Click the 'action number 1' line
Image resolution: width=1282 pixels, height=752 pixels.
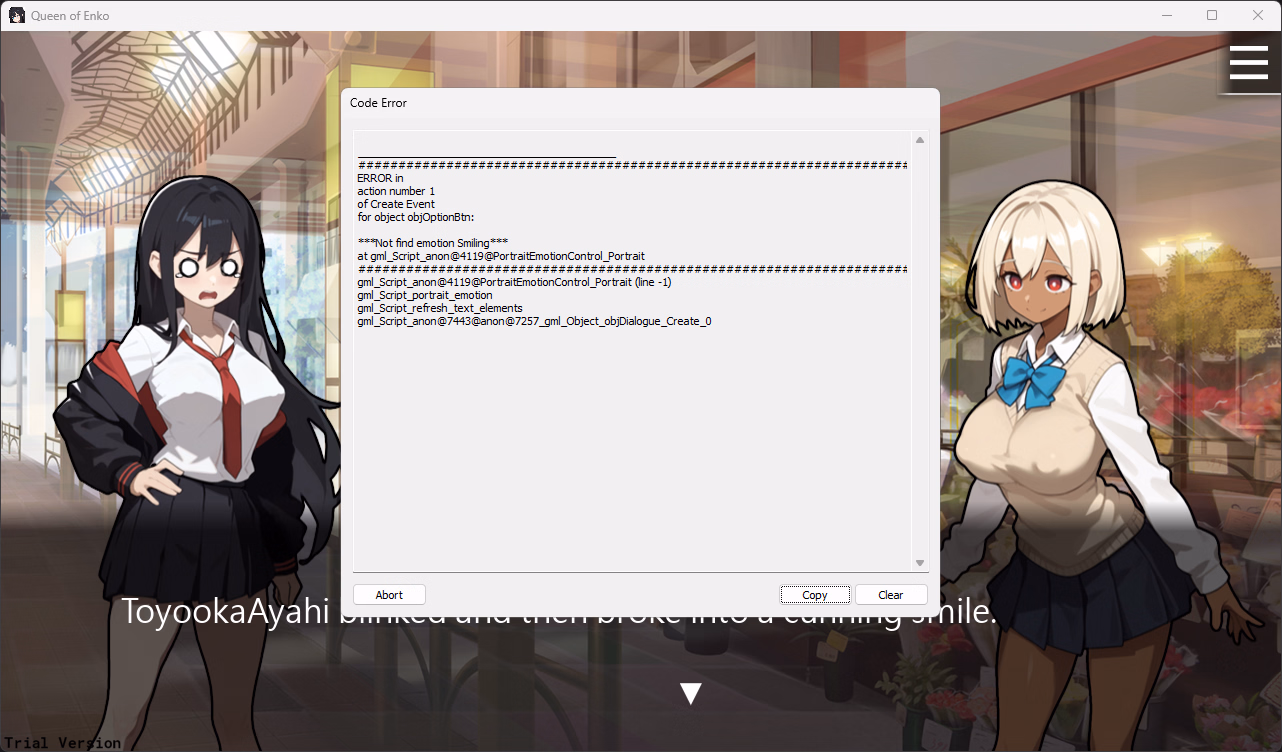[396, 191]
